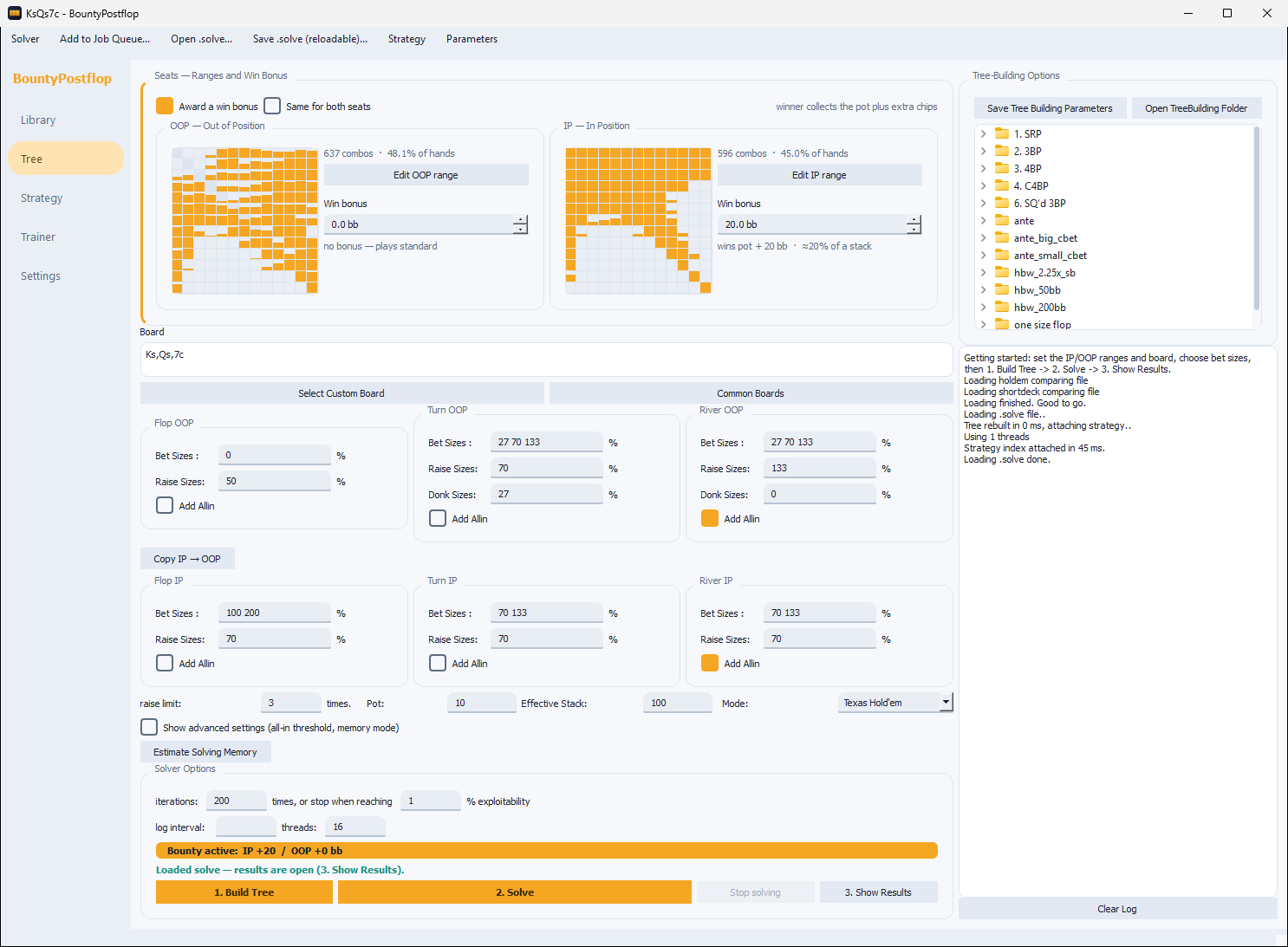Click the hbw_50bb folder icon
Image resolution: width=1288 pixels, height=947 pixels.
[x=1002, y=289]
